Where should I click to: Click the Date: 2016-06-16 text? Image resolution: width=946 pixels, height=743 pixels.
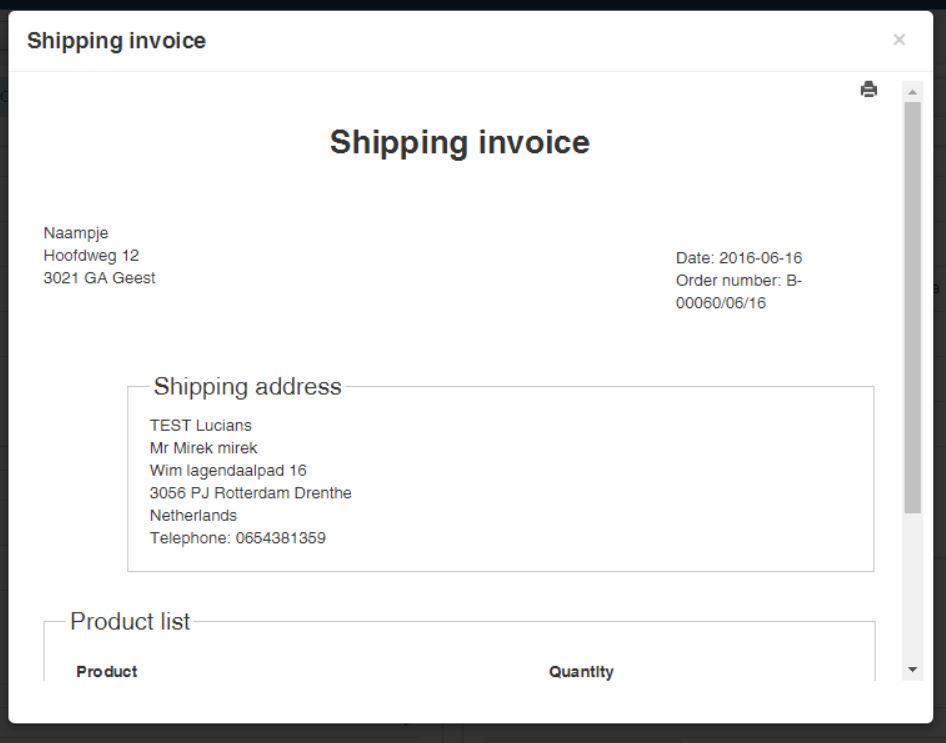(x=739, y=258)
